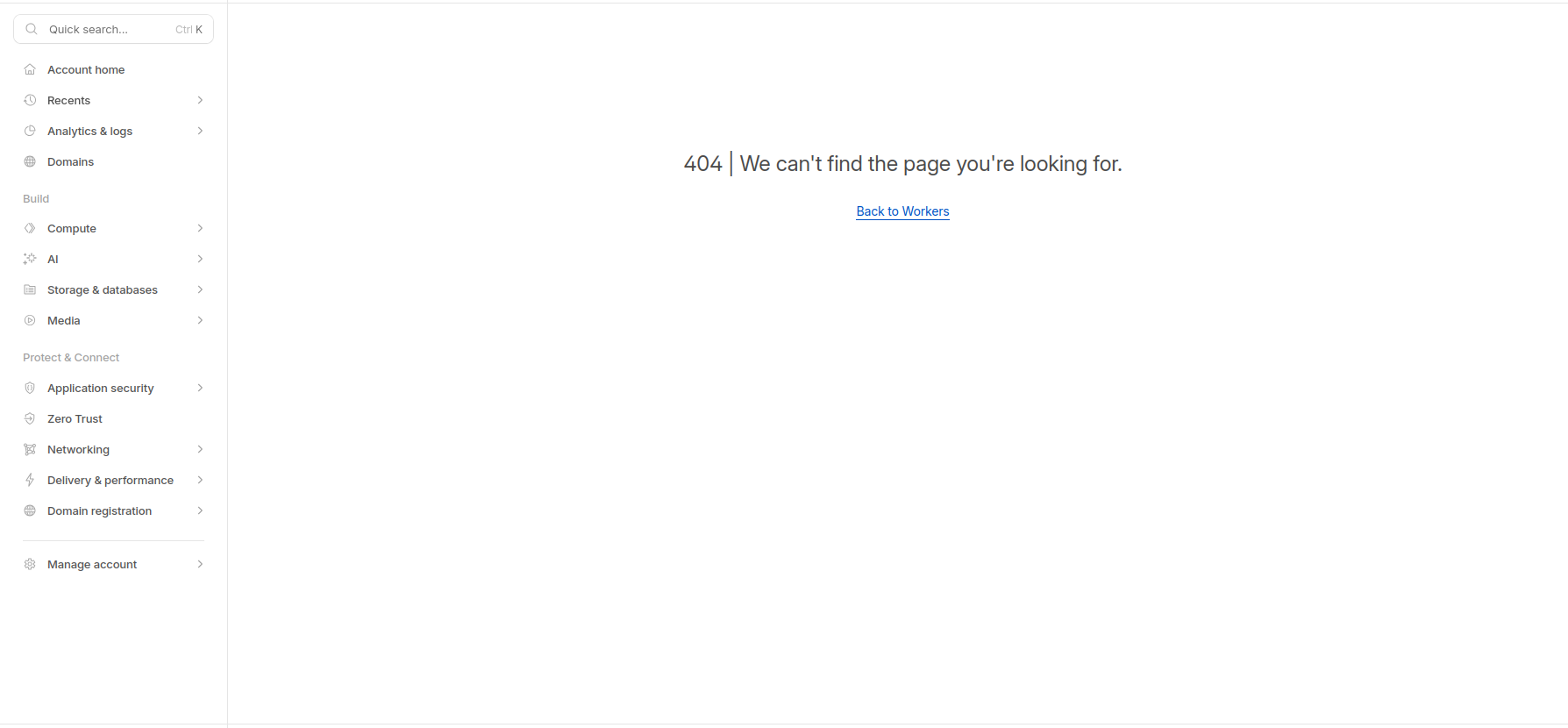Click the Compute diamond icon

pyautogui.click(x=30, y=229)
